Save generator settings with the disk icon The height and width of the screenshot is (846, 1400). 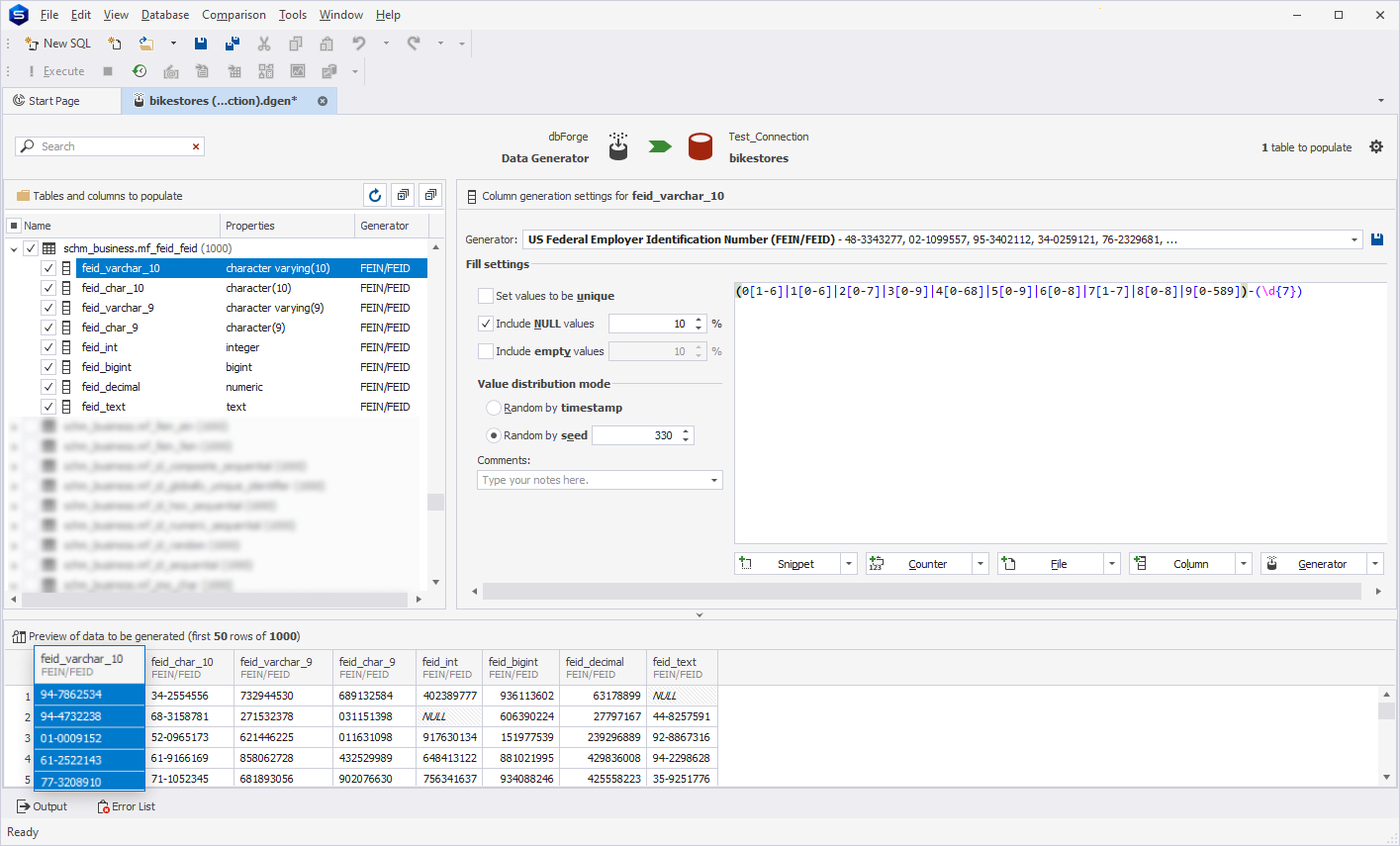1377,239
